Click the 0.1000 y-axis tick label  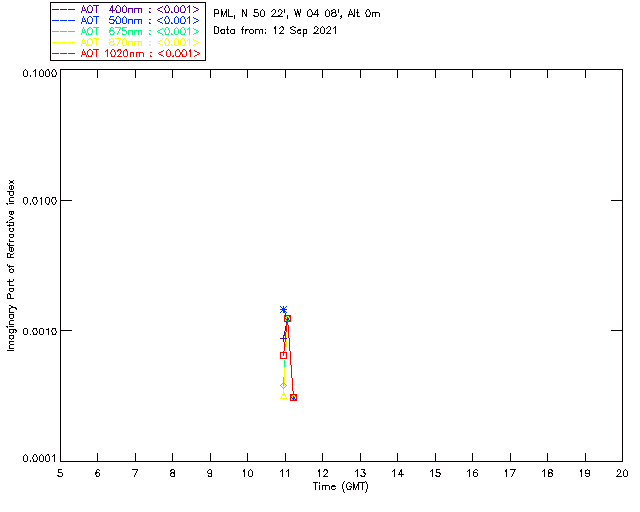point(39,73)
